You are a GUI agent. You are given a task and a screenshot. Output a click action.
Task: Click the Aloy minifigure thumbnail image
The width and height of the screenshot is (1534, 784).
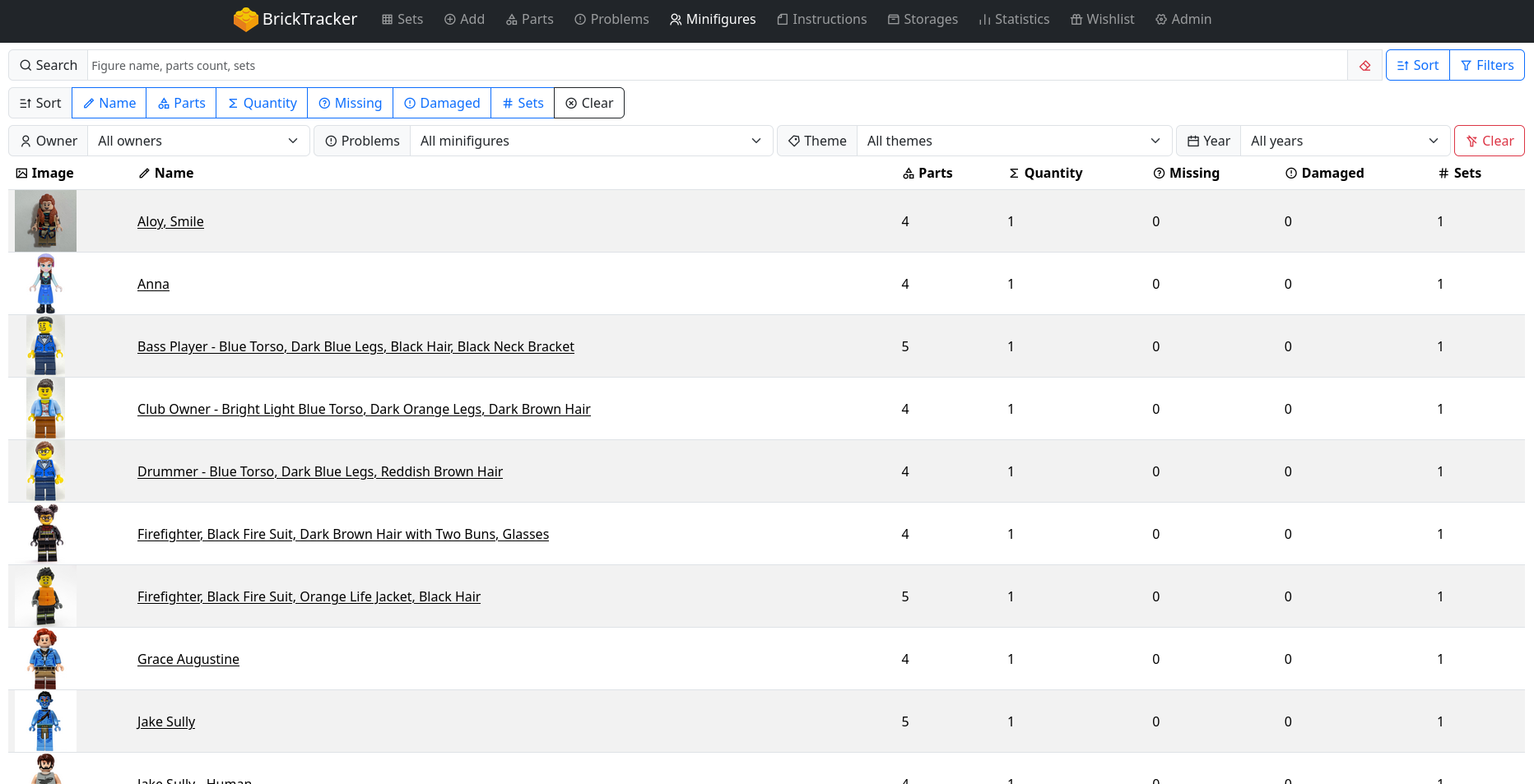coord(45,221)
